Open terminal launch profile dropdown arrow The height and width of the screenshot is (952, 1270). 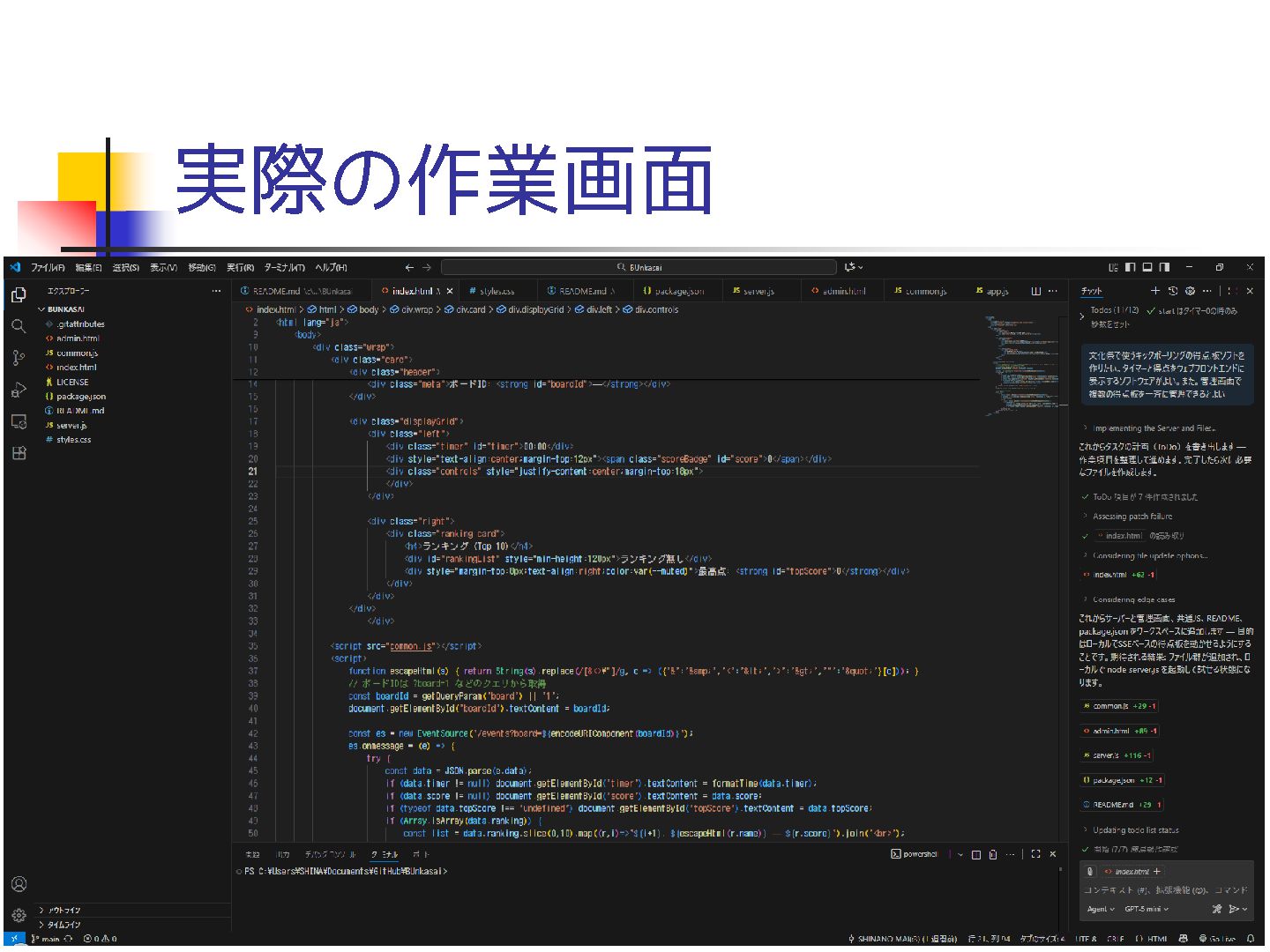click(960, 854)
